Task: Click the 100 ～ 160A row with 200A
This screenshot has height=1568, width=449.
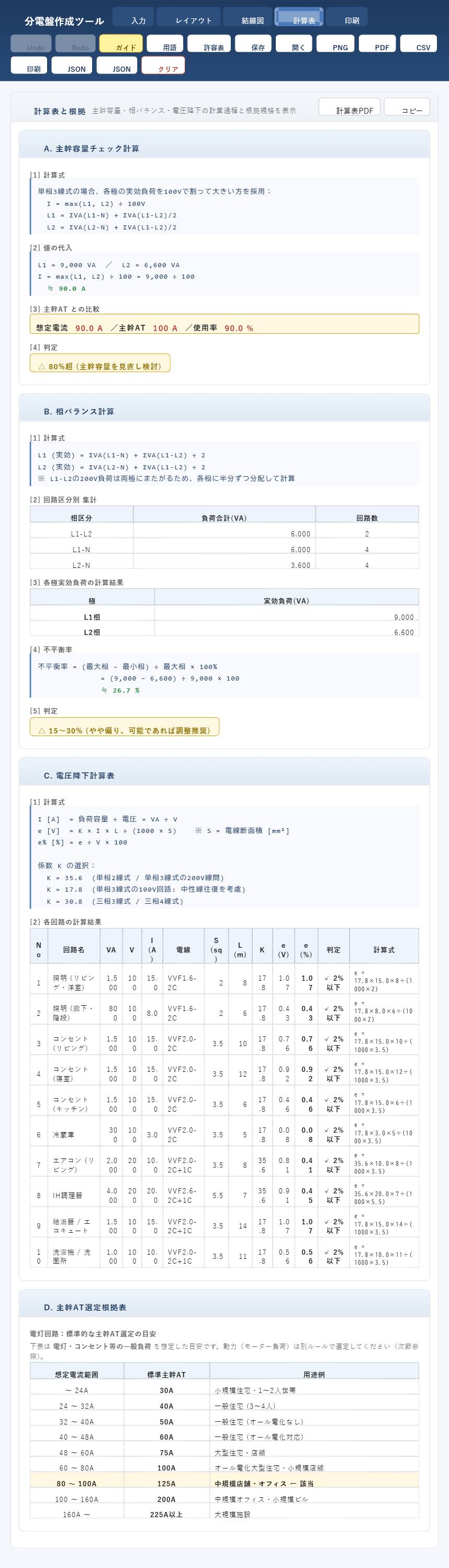Action: coord(224,1496)
